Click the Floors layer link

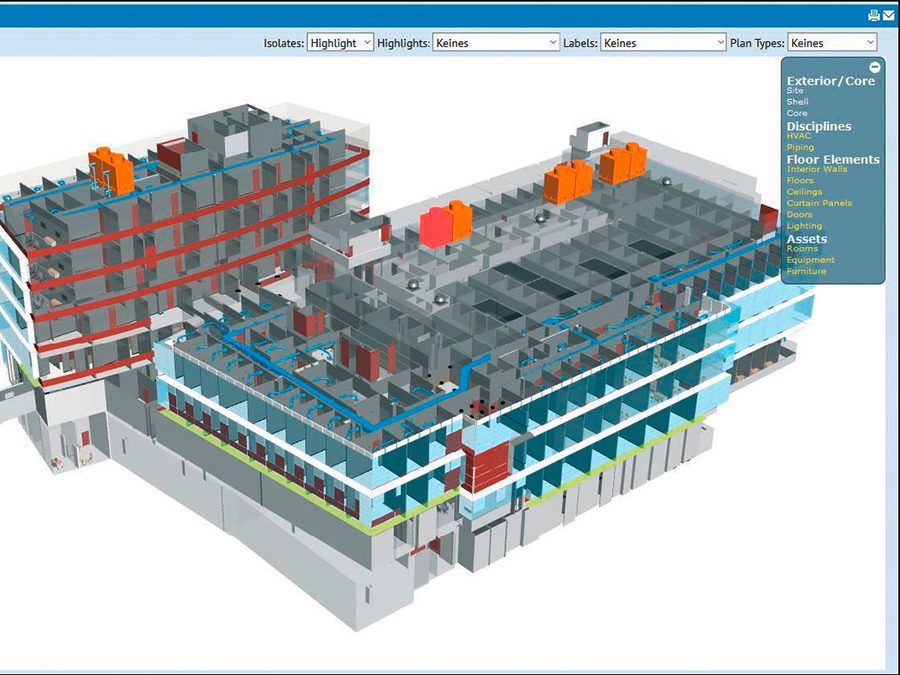pos(800,181)
